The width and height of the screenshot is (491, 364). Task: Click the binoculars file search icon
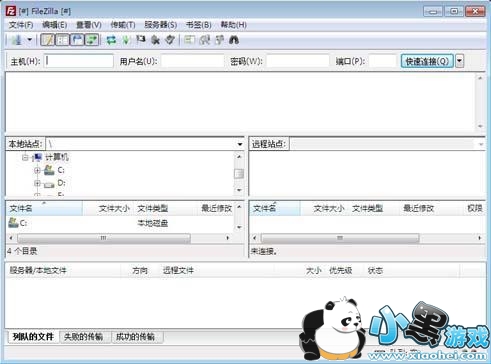point(234,40)
